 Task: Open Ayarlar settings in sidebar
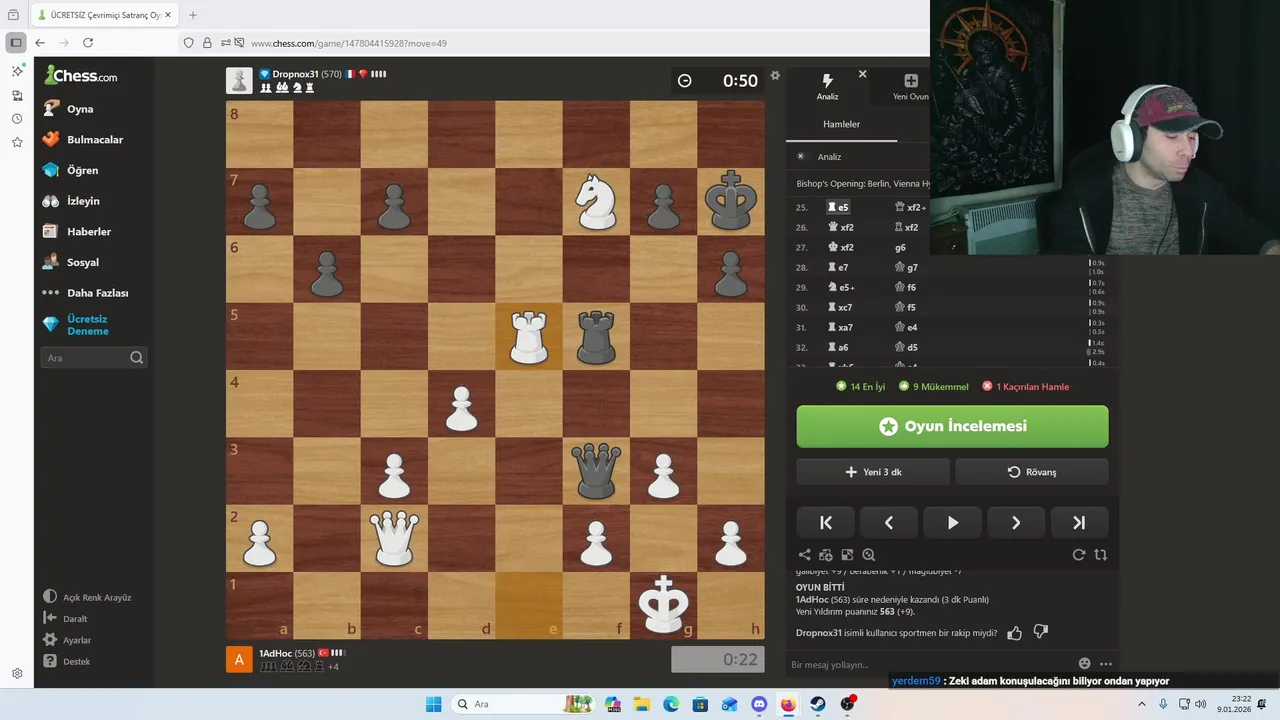[x=67, y=640]
